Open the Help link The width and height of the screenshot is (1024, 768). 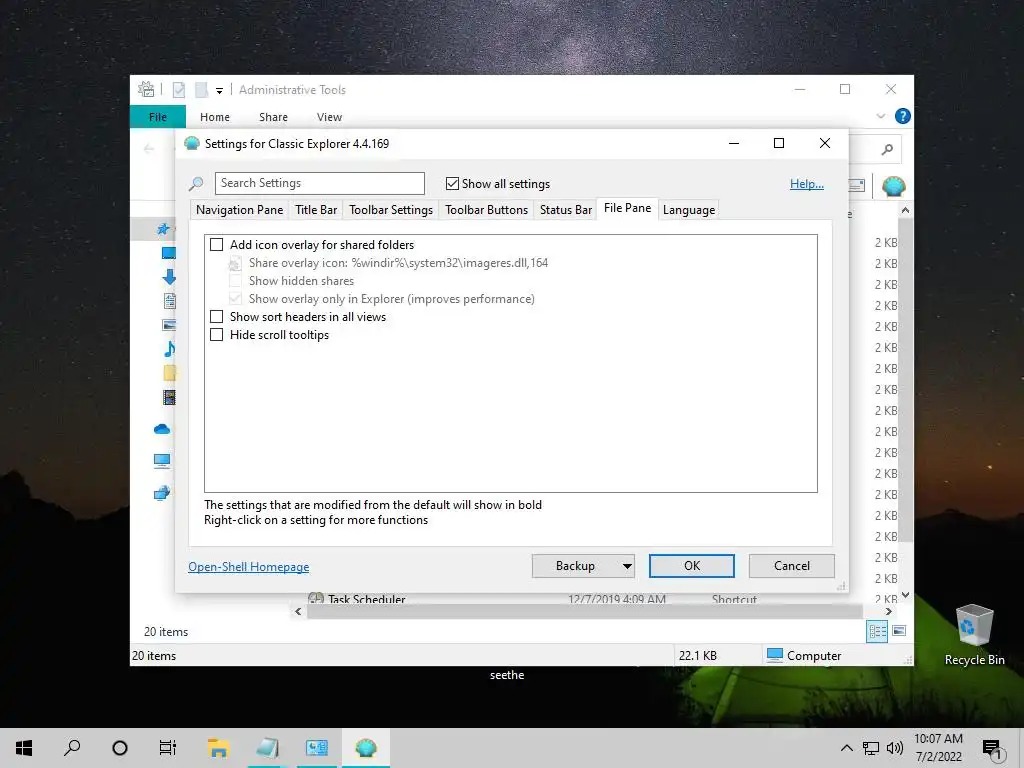tap(807, 184)
